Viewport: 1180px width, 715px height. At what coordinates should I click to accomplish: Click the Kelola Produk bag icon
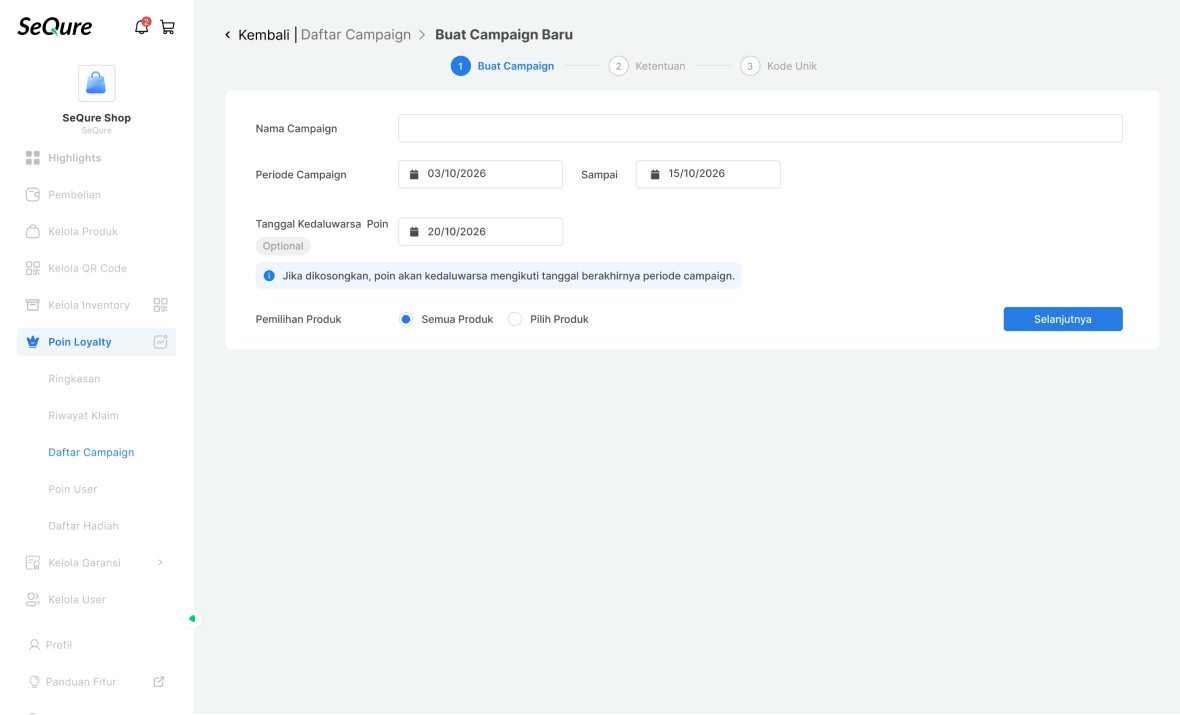[32, 231]
